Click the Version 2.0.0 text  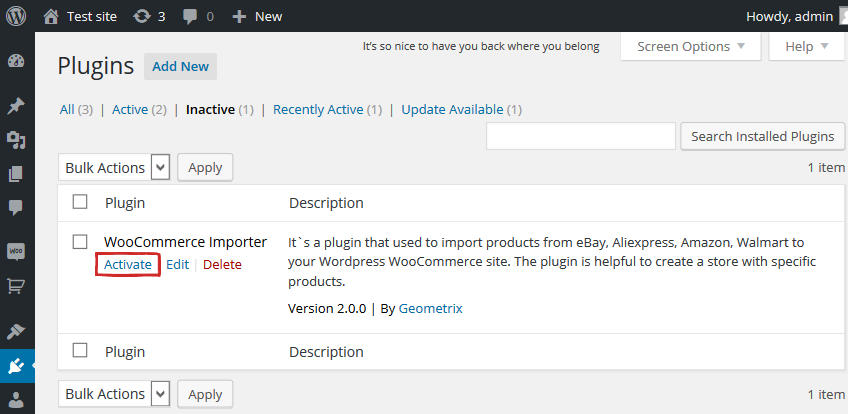(327, 309)
